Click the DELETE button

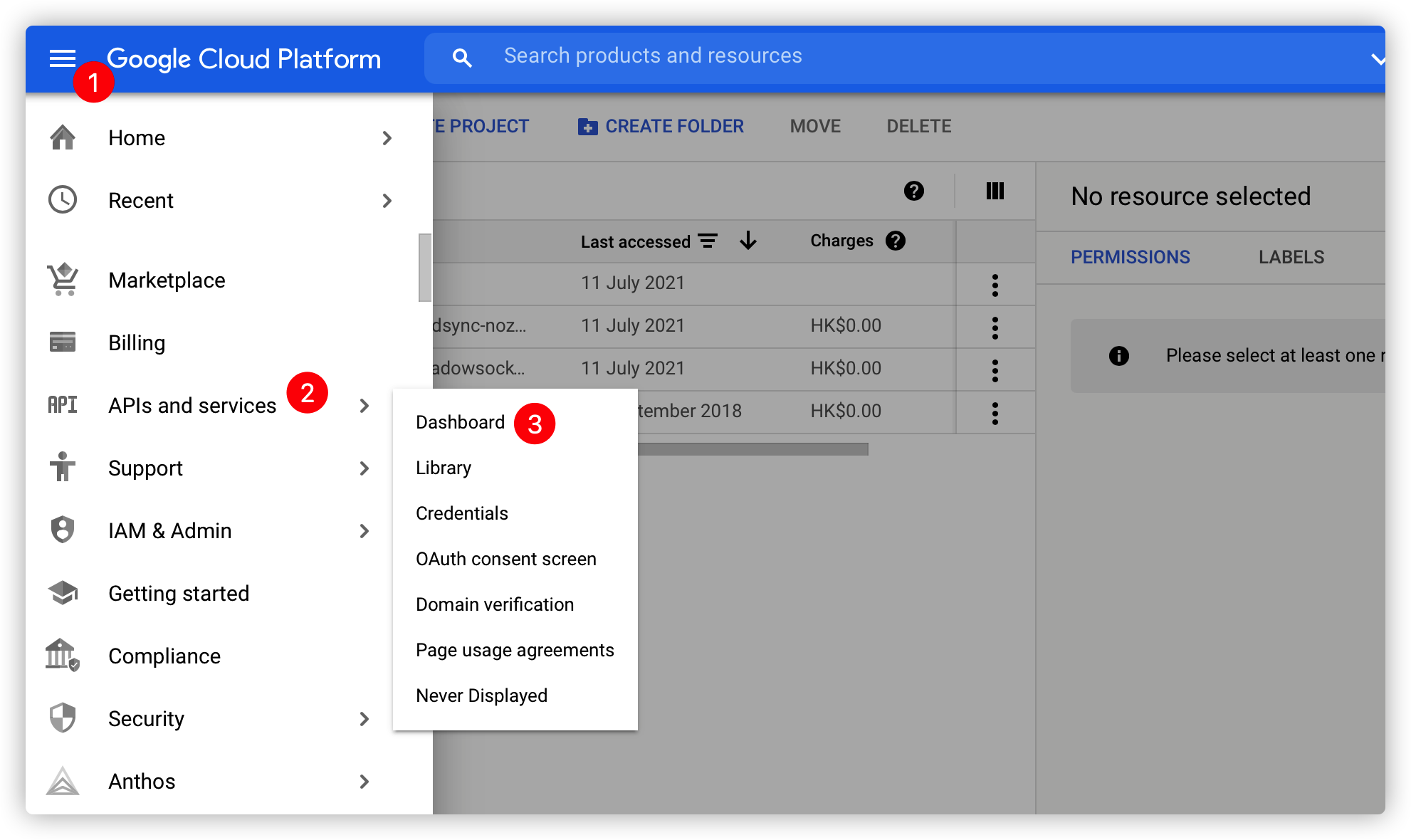pyautogui.click(x=919, y=126)
